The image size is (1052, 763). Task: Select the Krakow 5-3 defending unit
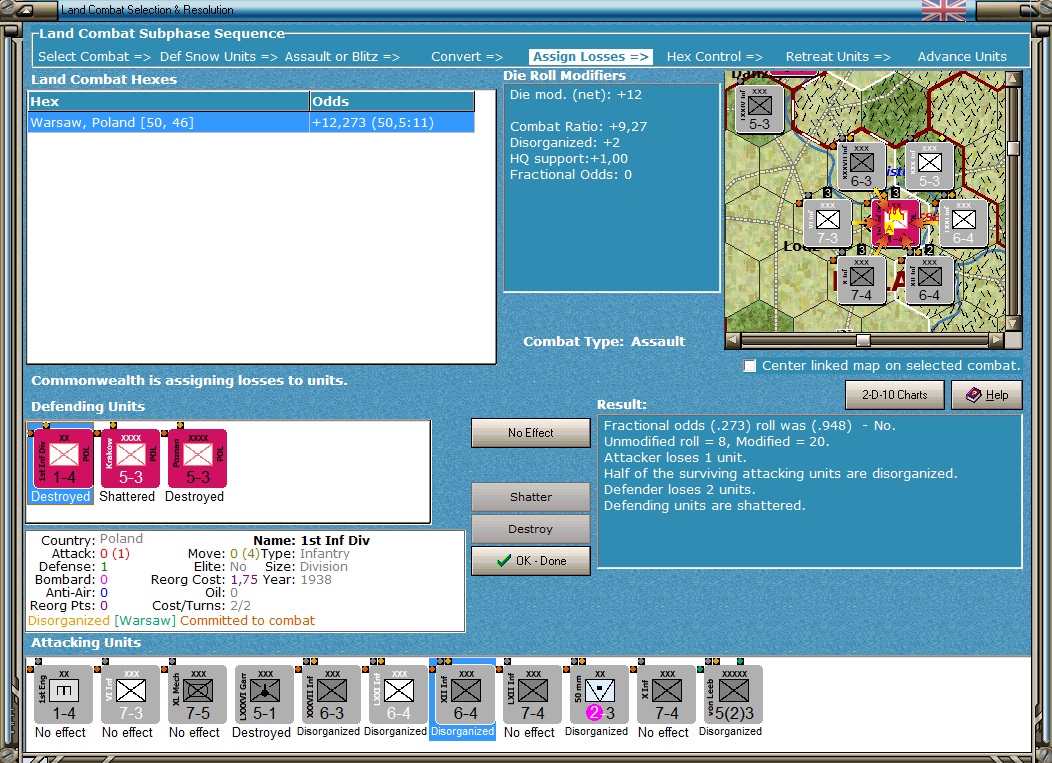tap(130, 458)
